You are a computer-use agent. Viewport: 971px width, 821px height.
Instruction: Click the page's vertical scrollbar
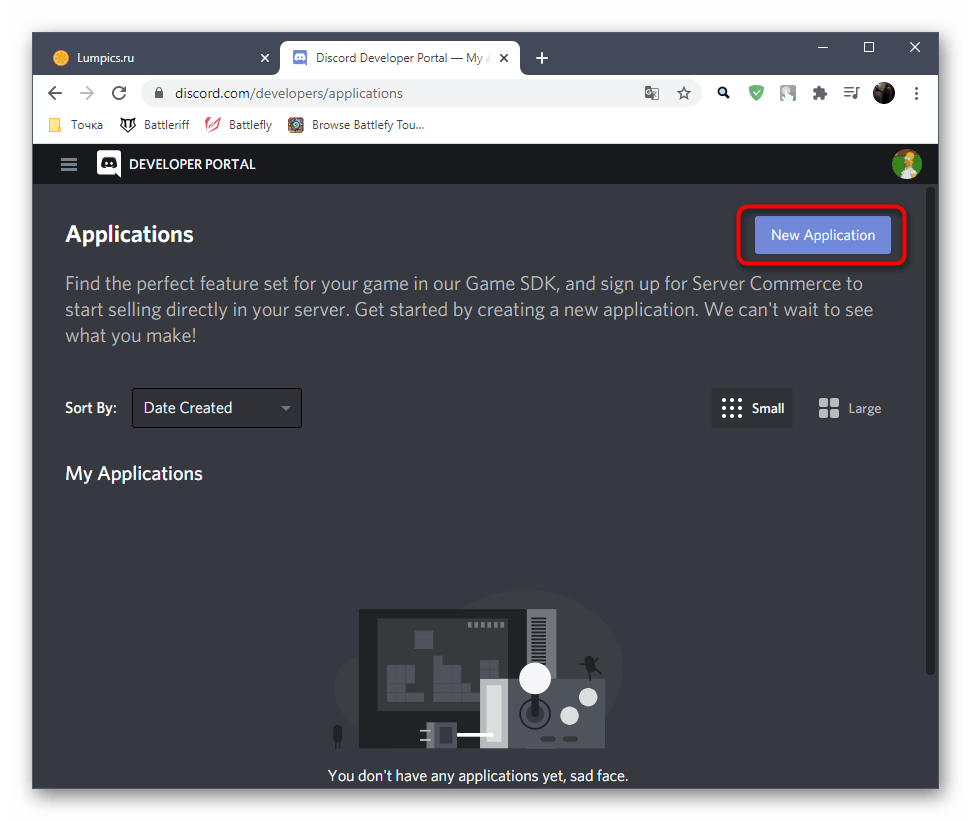[931, 430]
